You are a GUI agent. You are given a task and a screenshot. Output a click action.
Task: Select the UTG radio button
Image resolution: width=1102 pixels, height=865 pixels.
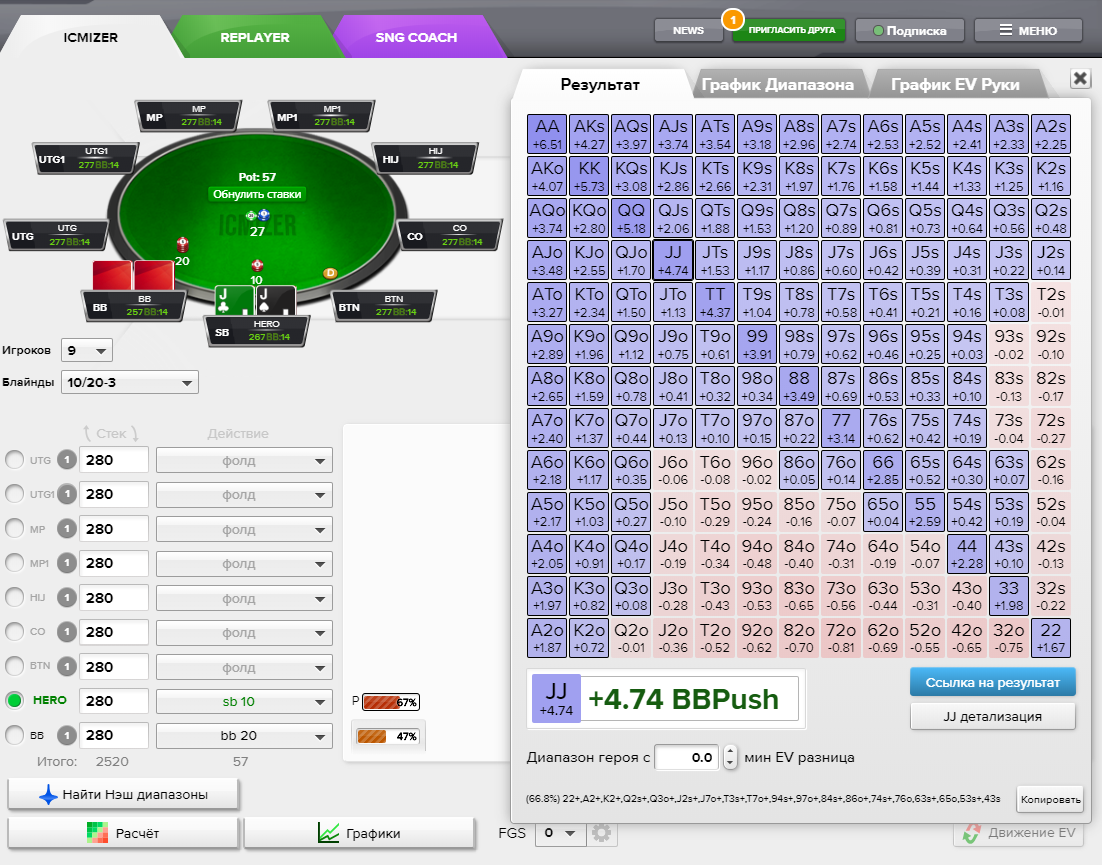click(x=14, y=460)
